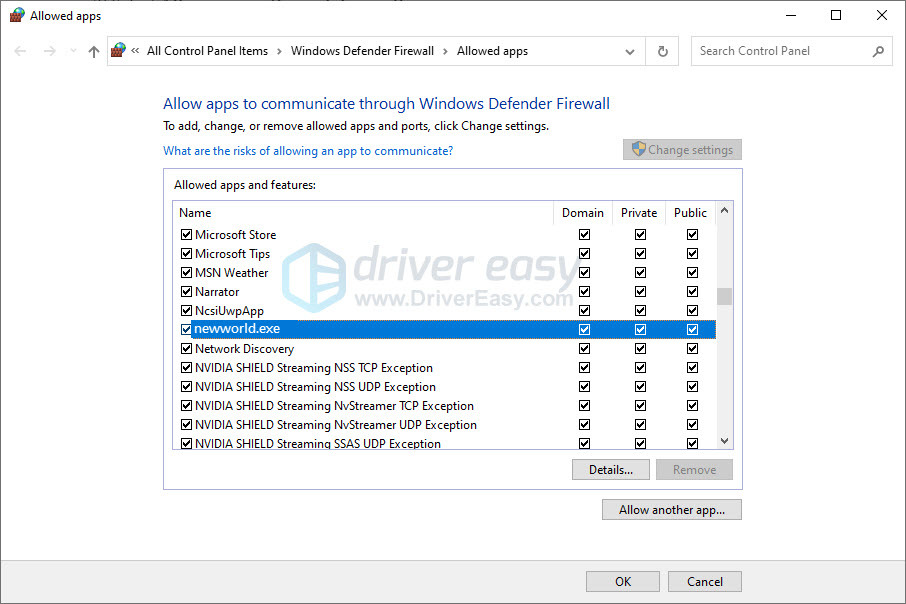This screenshot has height=604, width=906.
Task: Toggle newworld.exe Domain checkbox
Action: coord(585,329)
